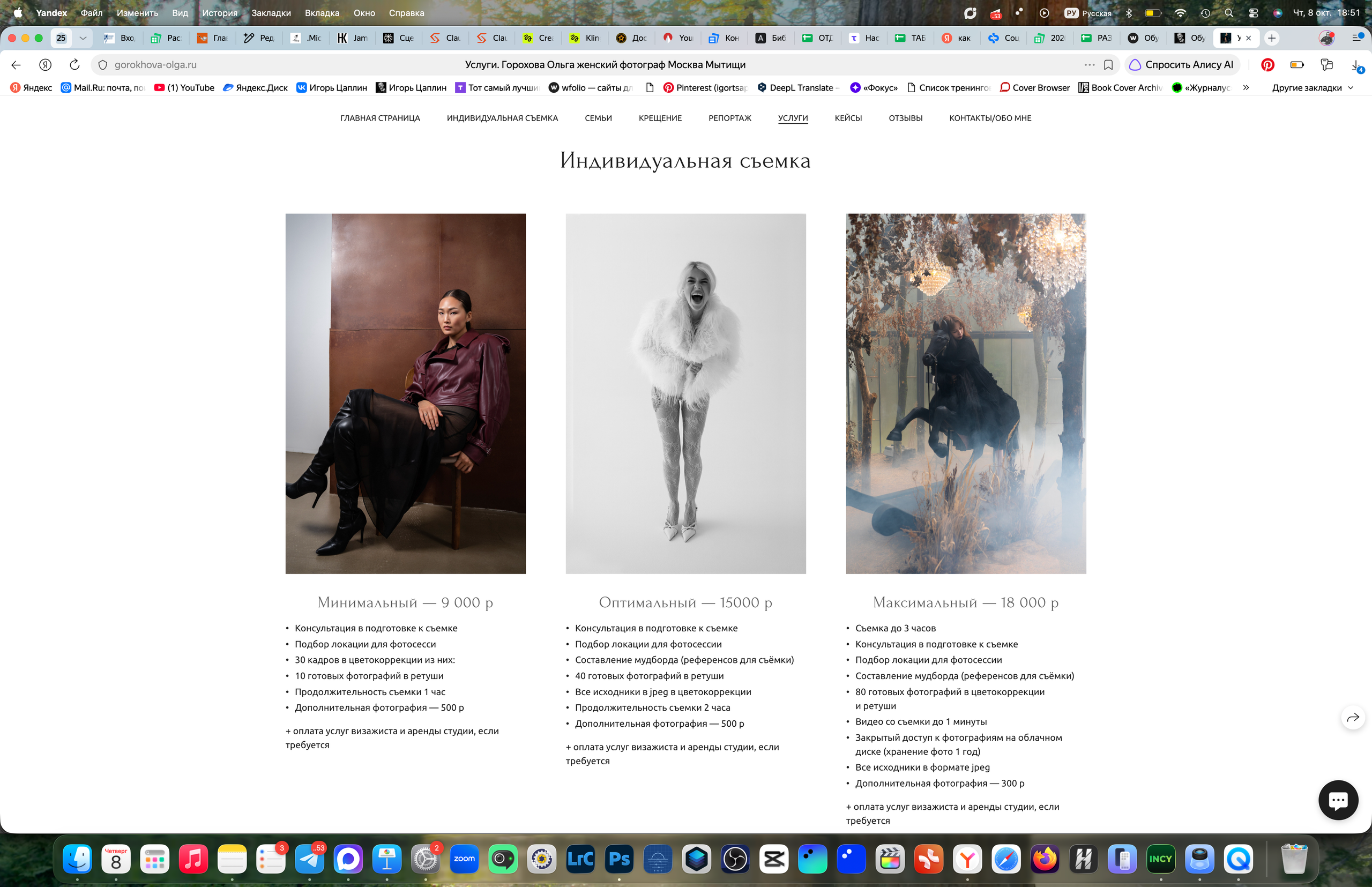Screen dimensions: 1372x887
Task: Open Pinterest extension icon in toolbar
Action: coord(1267,64)
